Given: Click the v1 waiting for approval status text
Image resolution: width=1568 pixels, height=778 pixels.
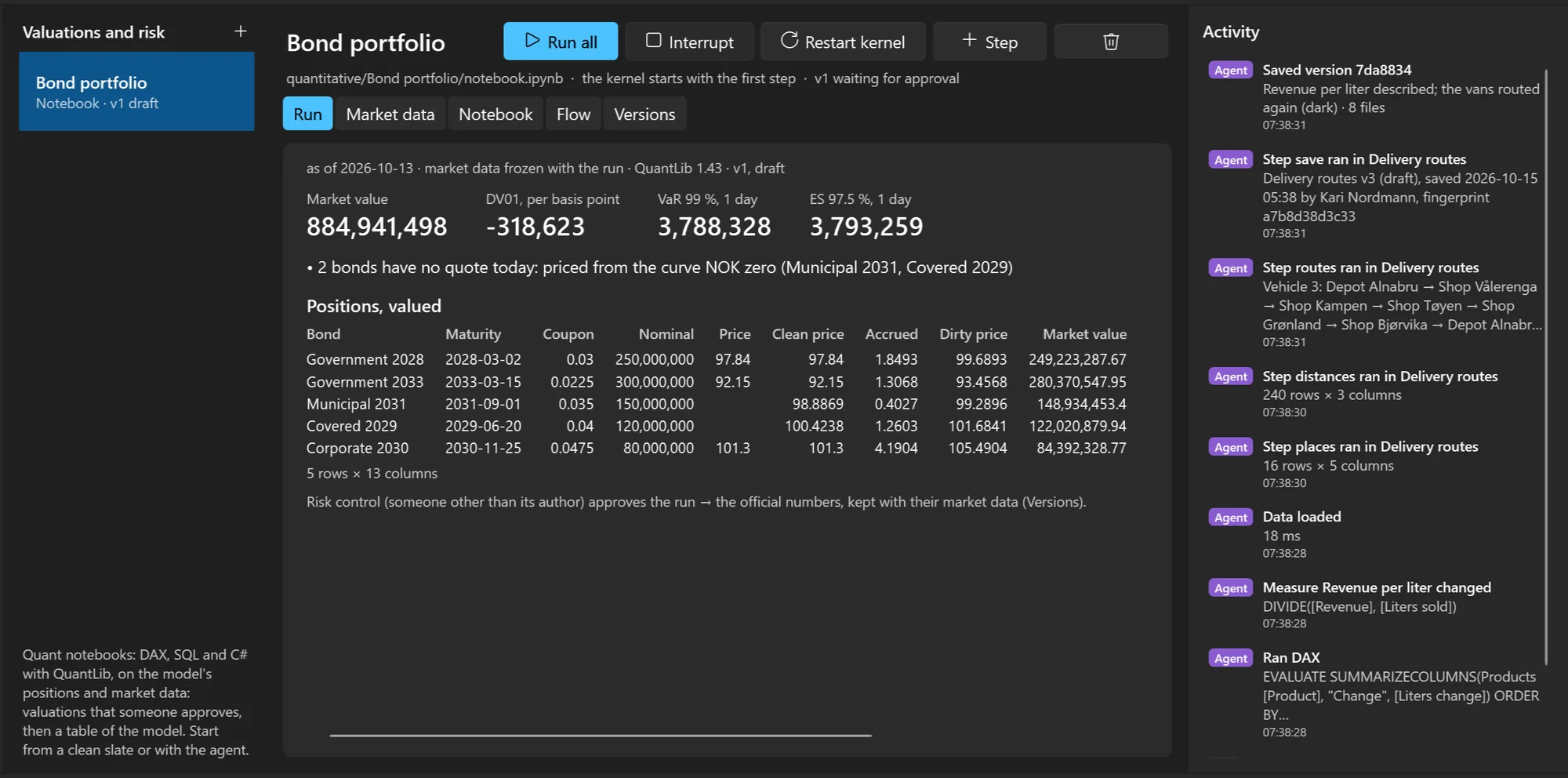Looking at the screenshot, I should pos(886,78).
